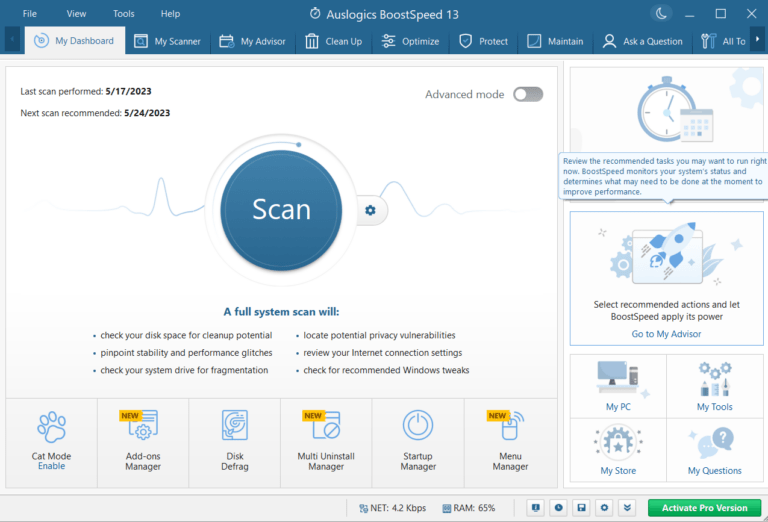768x522 pixels.
Task: Click Go to My Advisor link
Action: [666, 334]
